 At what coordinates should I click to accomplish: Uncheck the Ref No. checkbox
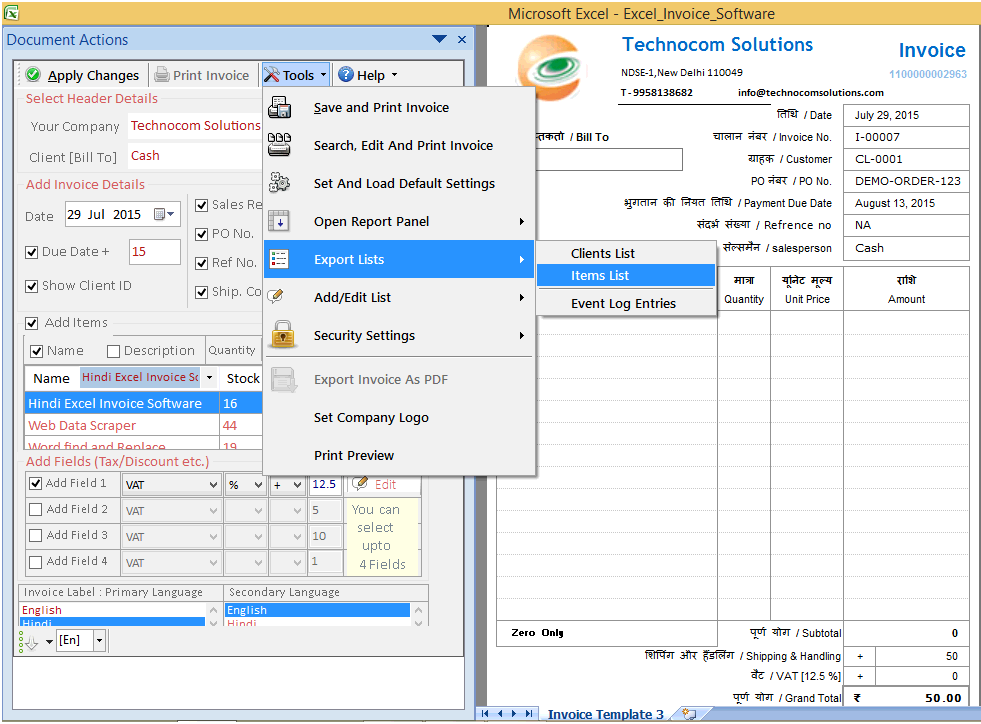click(x=201, y=263)
